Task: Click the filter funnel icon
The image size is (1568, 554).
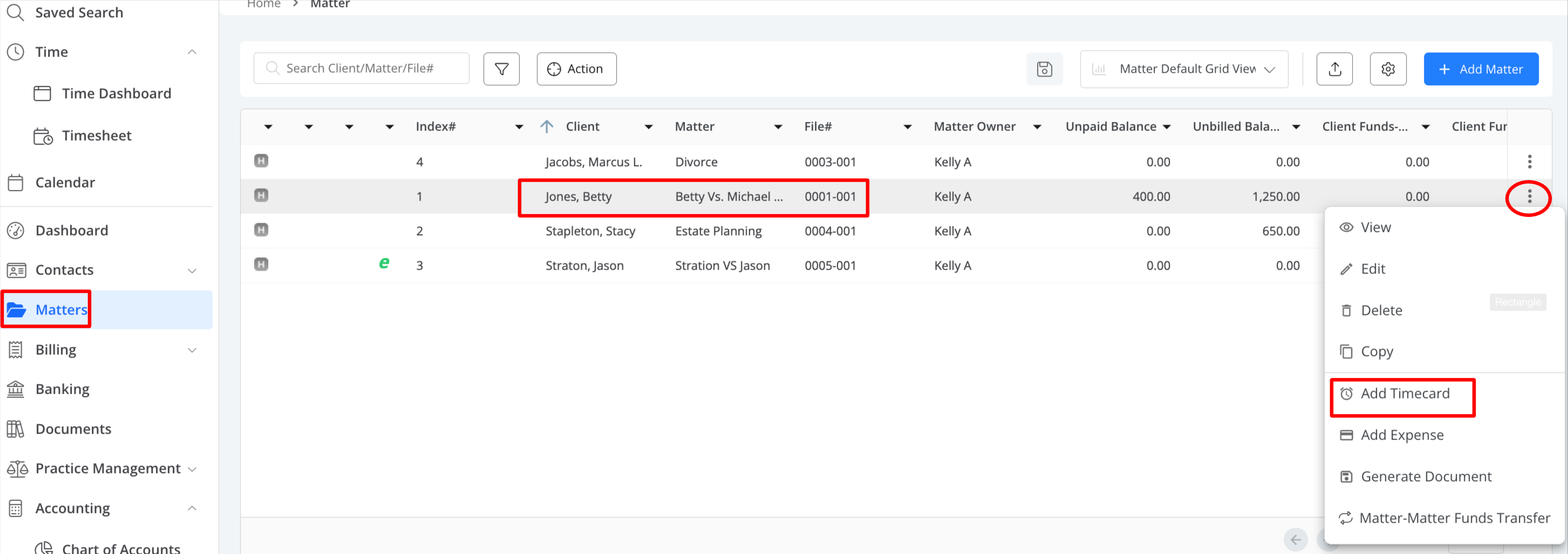Action: [501, 69]
